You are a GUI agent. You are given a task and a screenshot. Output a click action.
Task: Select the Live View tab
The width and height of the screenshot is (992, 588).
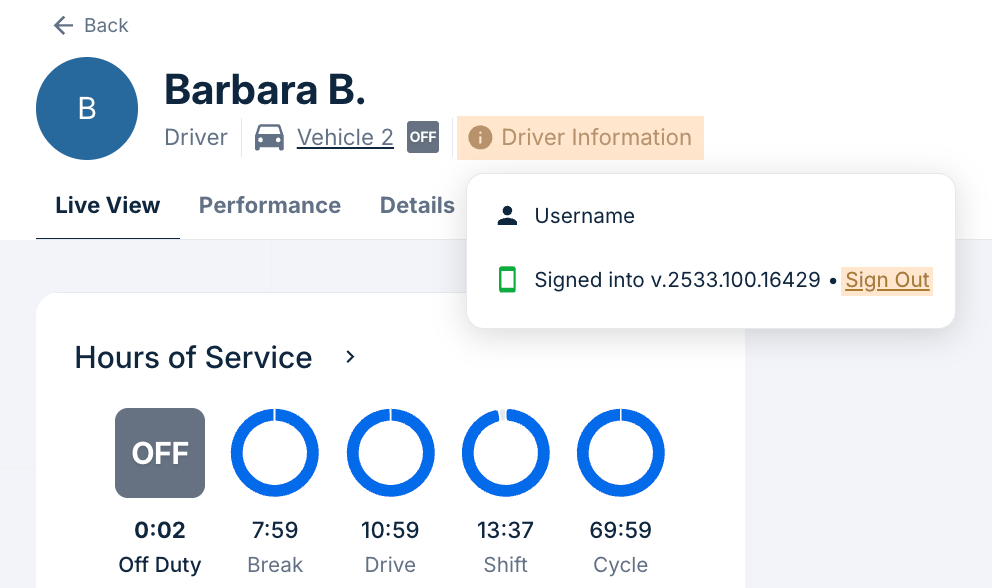click(107, 205)
